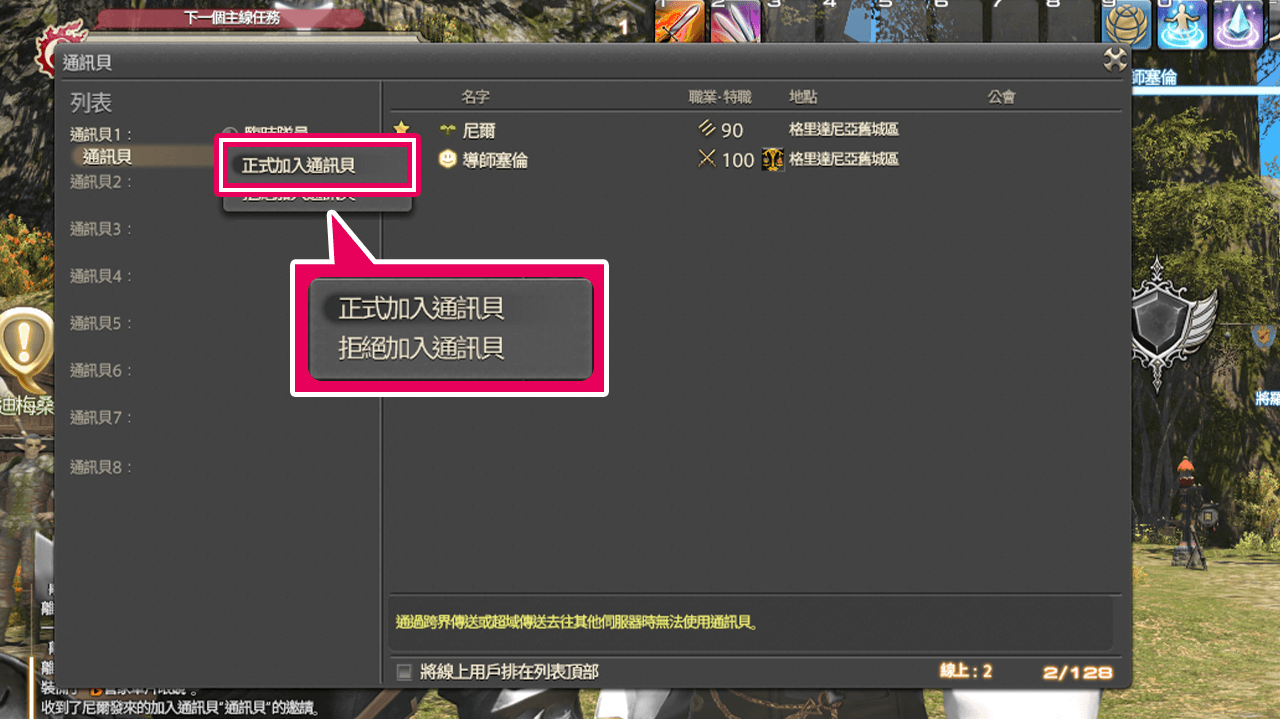Click the 下一個主線任務 banner at top

(232, 18)
